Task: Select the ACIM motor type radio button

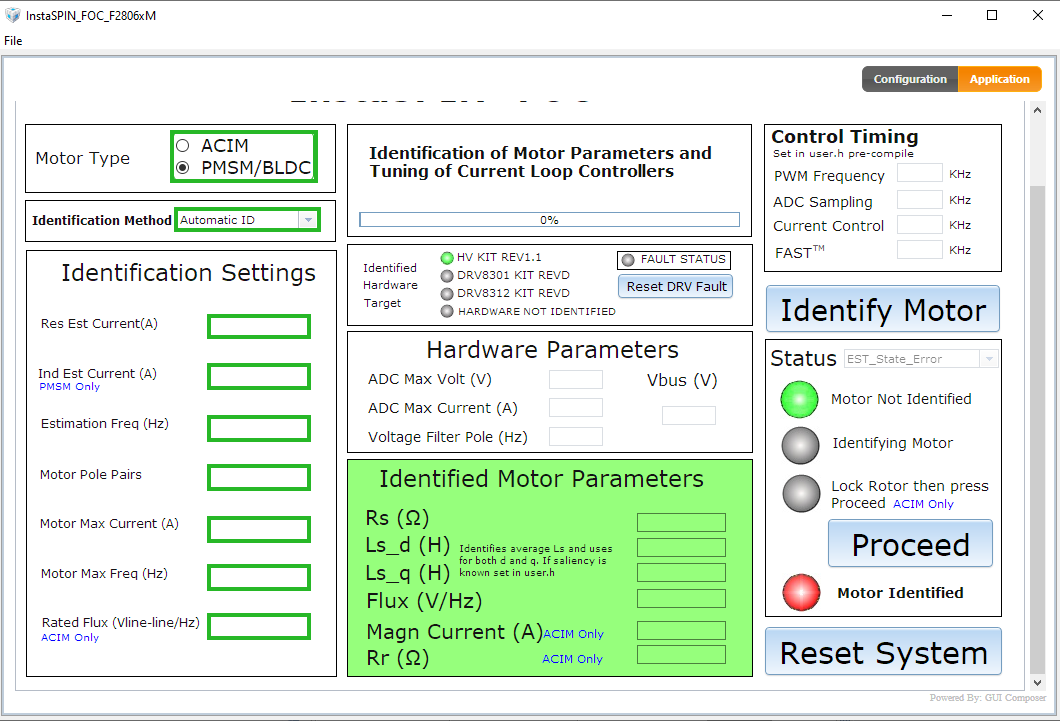Action: (x=183, y=145)
